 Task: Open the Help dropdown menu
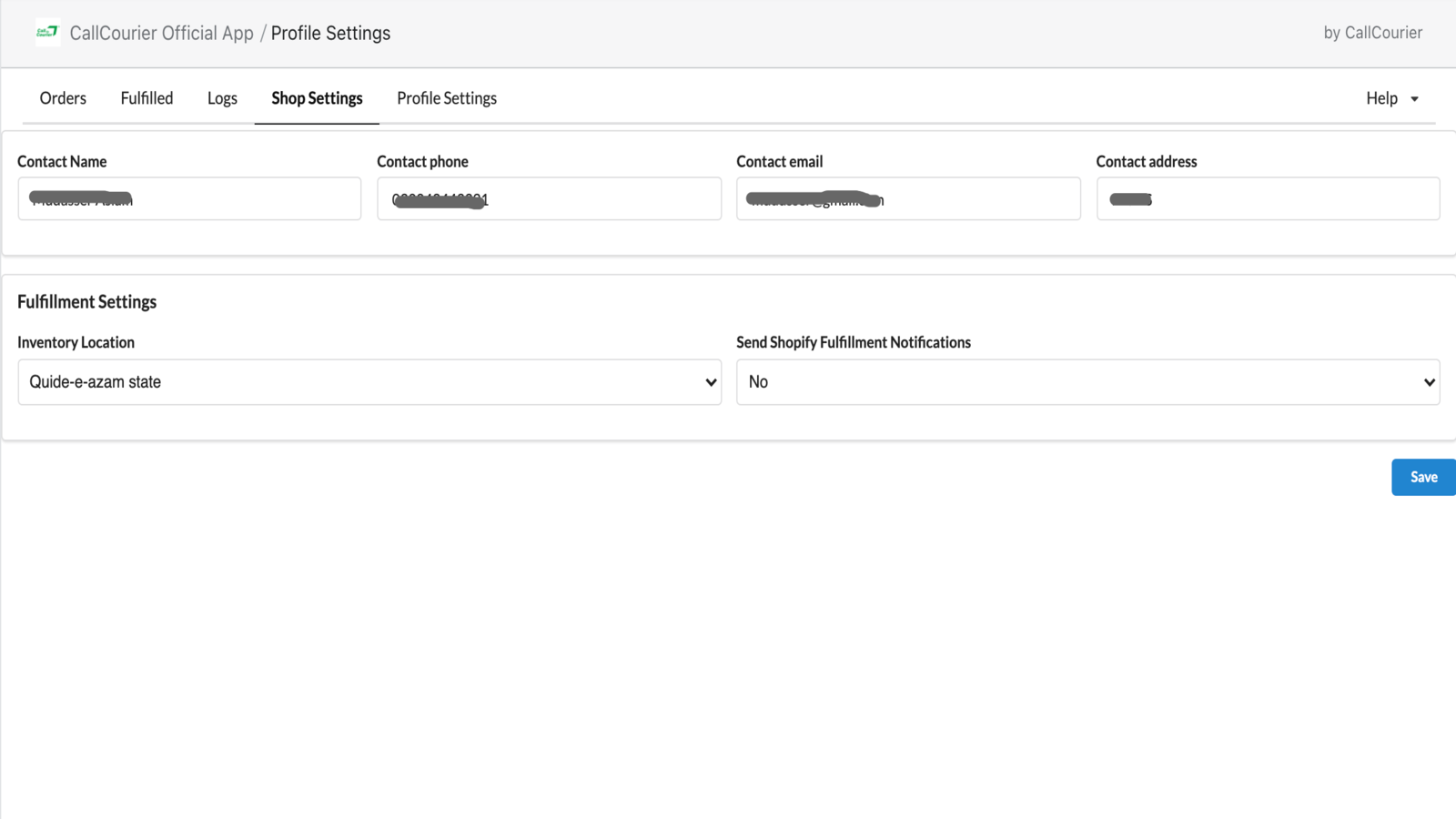tap(1380, 98)
